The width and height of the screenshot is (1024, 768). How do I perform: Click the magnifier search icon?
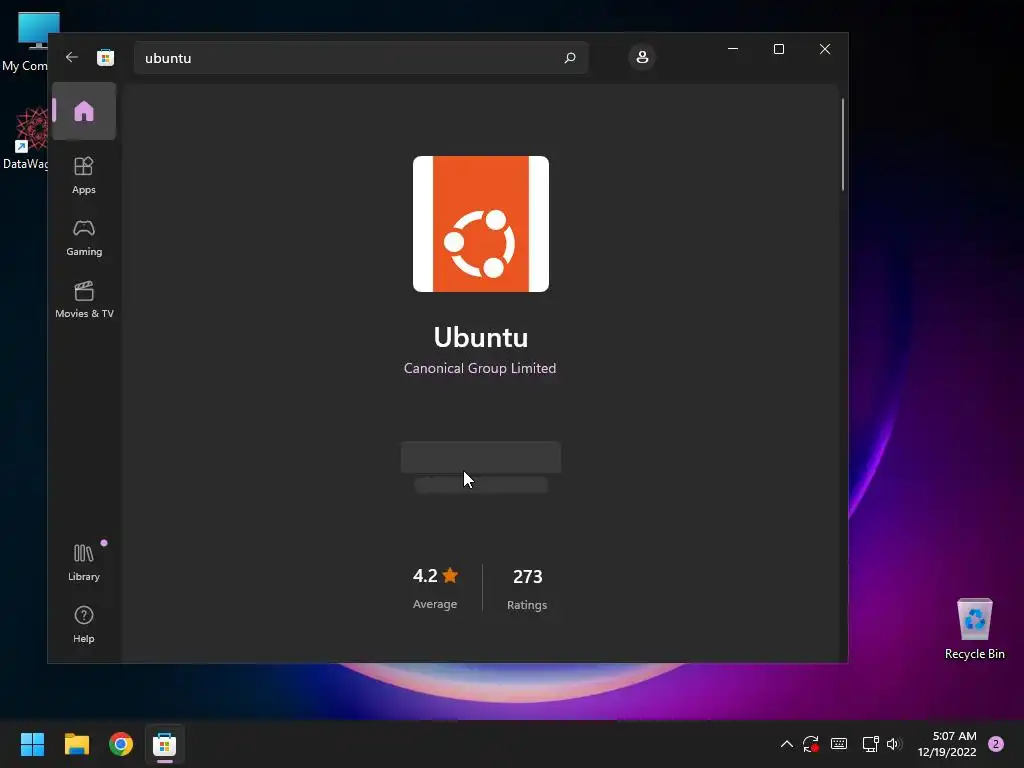coord(569,57)
